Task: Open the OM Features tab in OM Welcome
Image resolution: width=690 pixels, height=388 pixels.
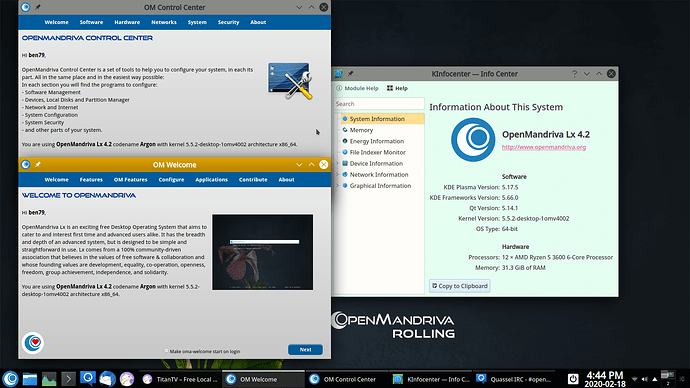Action: pos(130,179)
